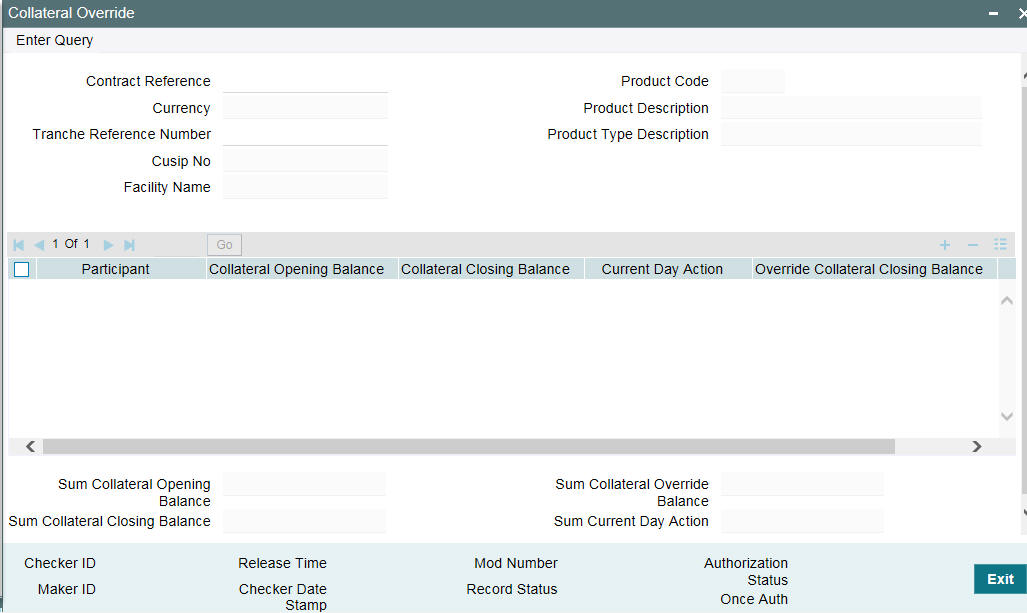
Task: Click the Product Code field
Action: click(753, 81)
